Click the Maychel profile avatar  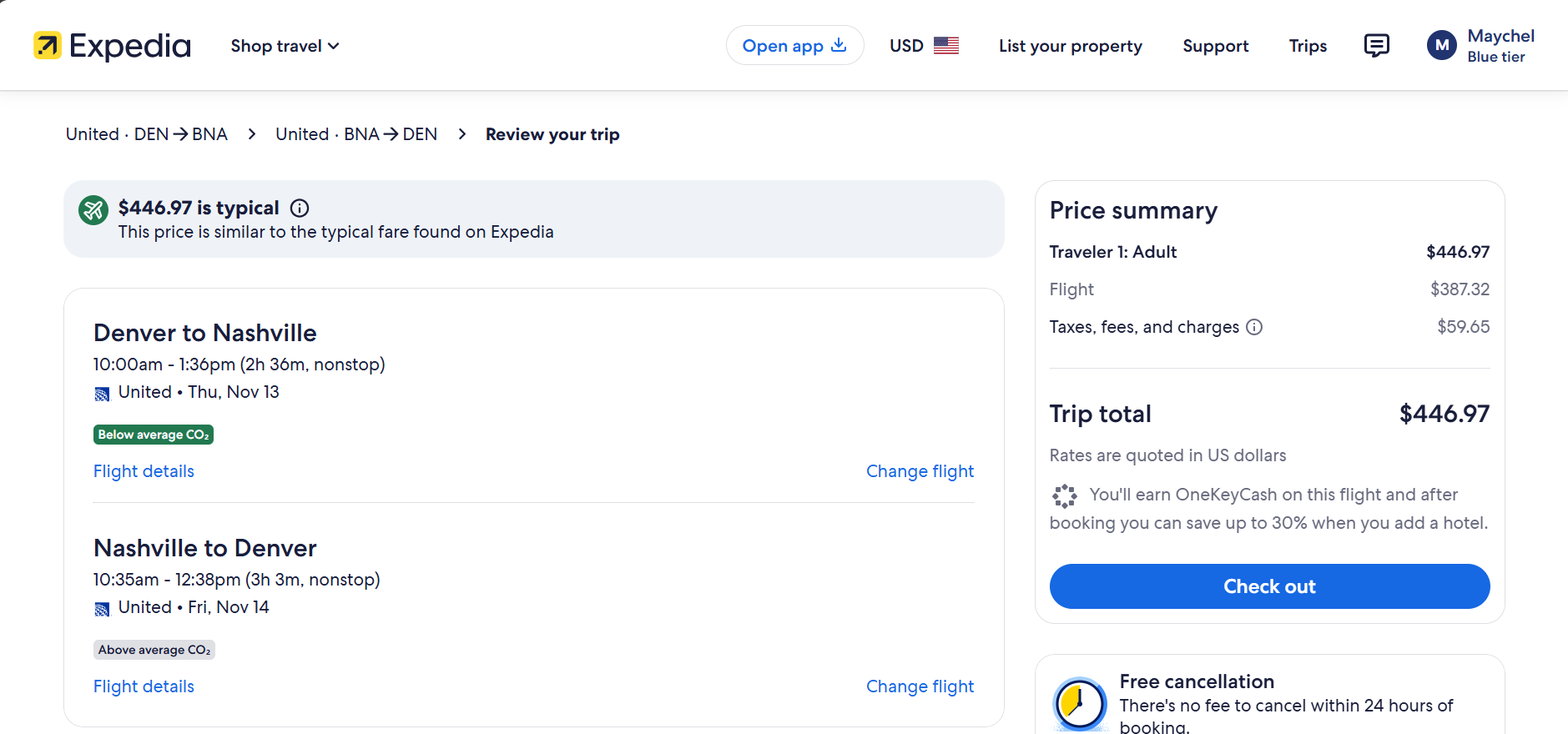coord(1441,46)
